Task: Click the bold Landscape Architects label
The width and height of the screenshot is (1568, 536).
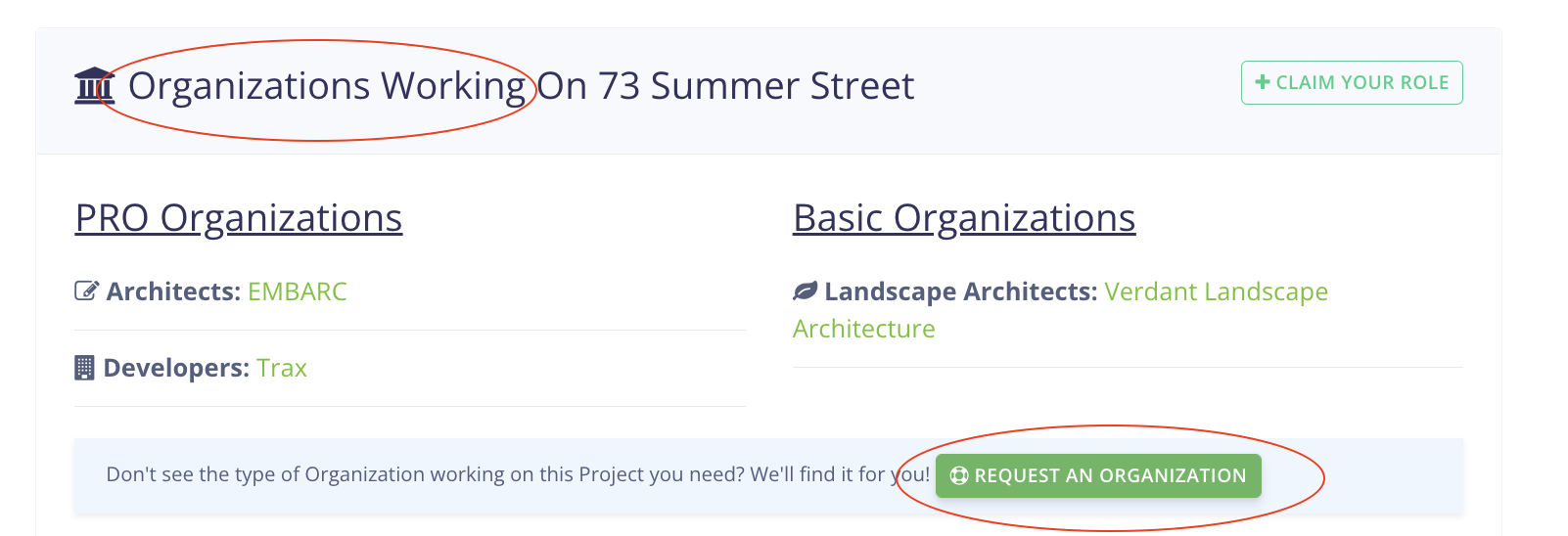Action: [960, 291]
